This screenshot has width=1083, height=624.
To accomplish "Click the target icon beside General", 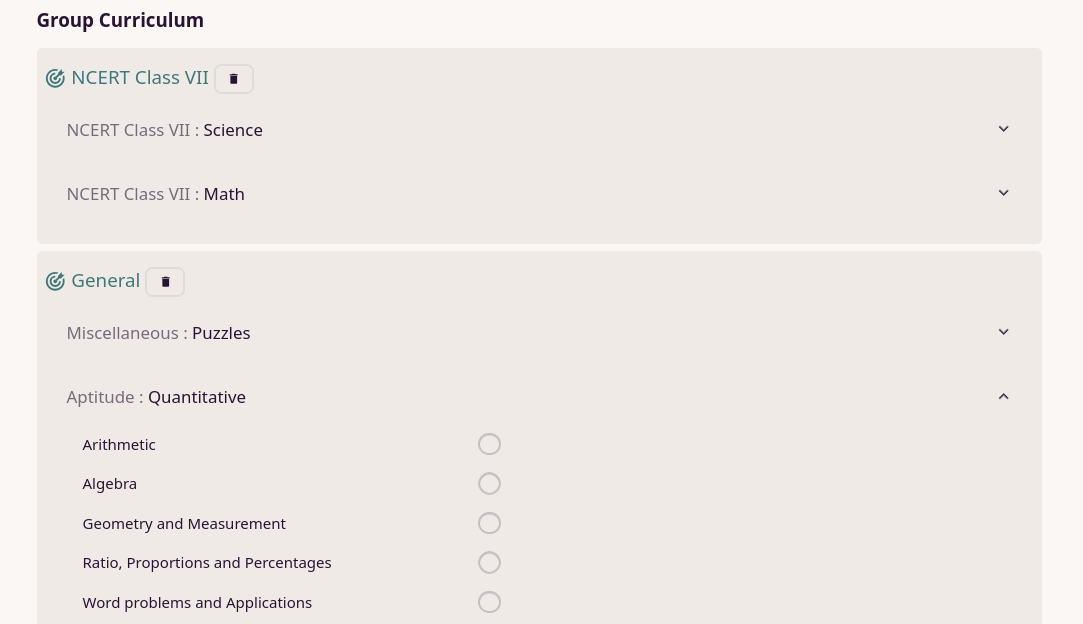I will [55, 282].
